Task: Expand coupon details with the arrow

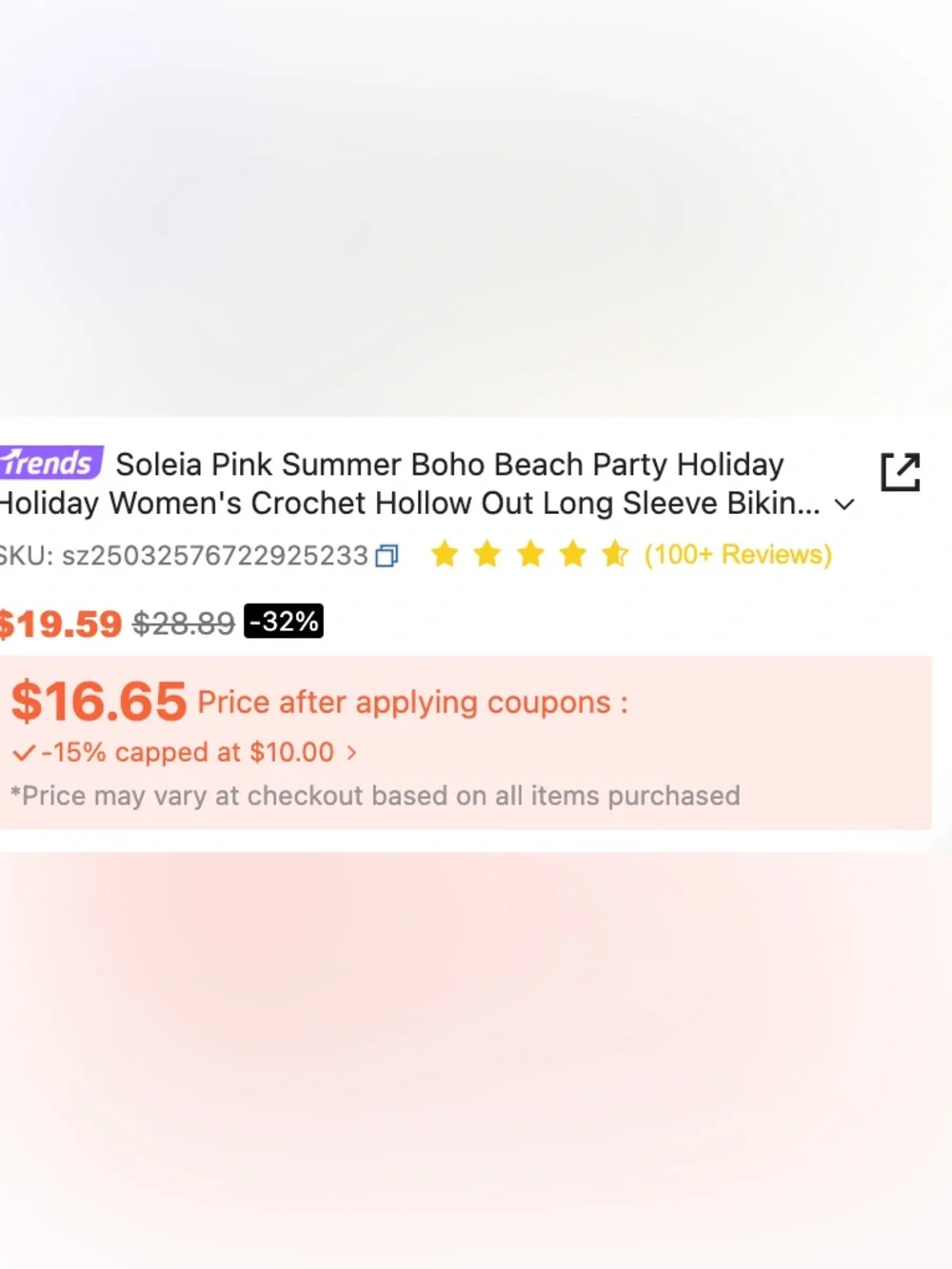Action: [x=351, y=753]
